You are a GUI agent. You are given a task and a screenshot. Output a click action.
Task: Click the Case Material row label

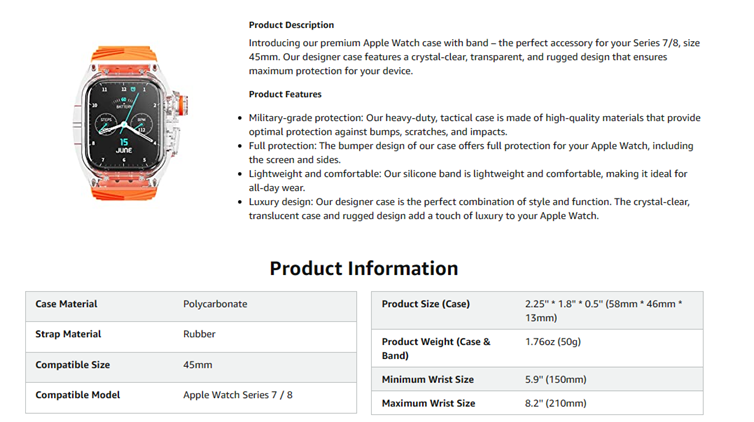pos(66,304)
